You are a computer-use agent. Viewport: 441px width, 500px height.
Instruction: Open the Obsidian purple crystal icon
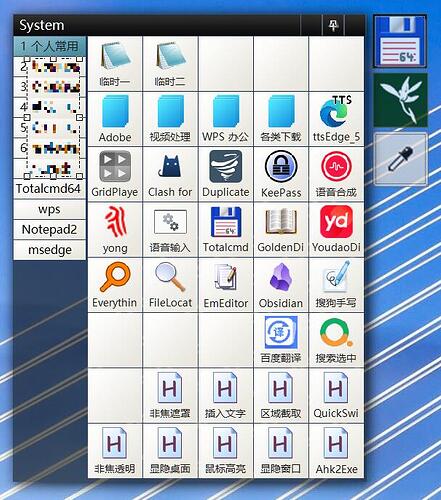pyautogui.click(x=281, y=285)
